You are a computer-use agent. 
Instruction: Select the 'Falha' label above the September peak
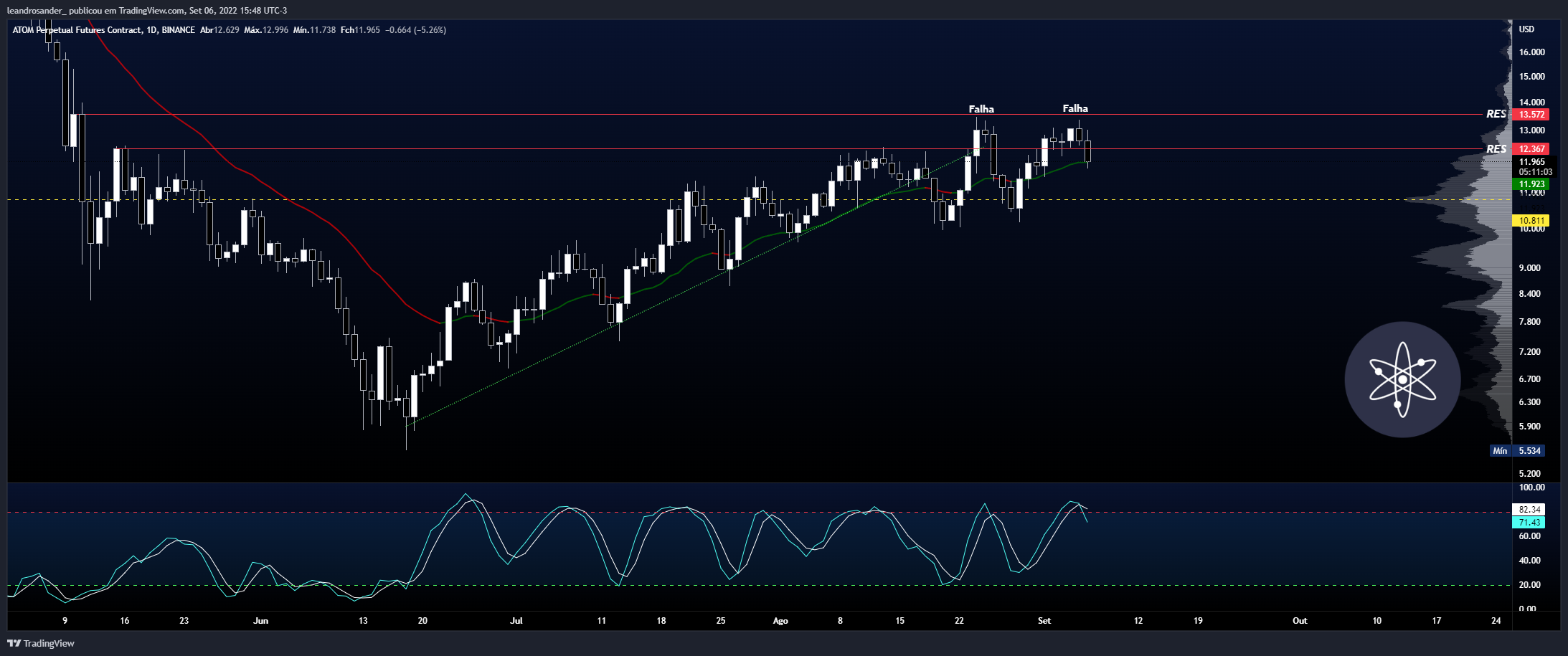[x=1075, y=108]
